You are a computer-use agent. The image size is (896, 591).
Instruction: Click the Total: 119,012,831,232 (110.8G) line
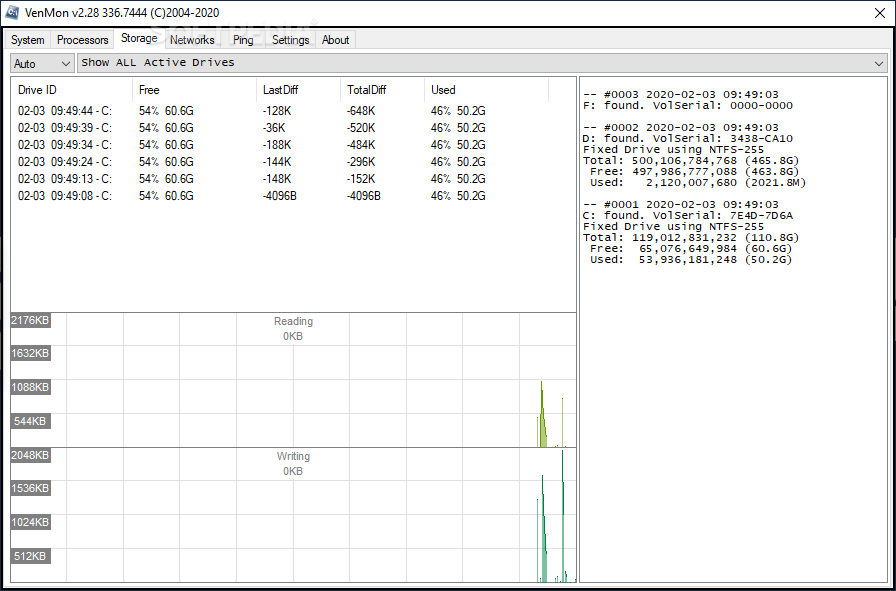pos(691,238)
